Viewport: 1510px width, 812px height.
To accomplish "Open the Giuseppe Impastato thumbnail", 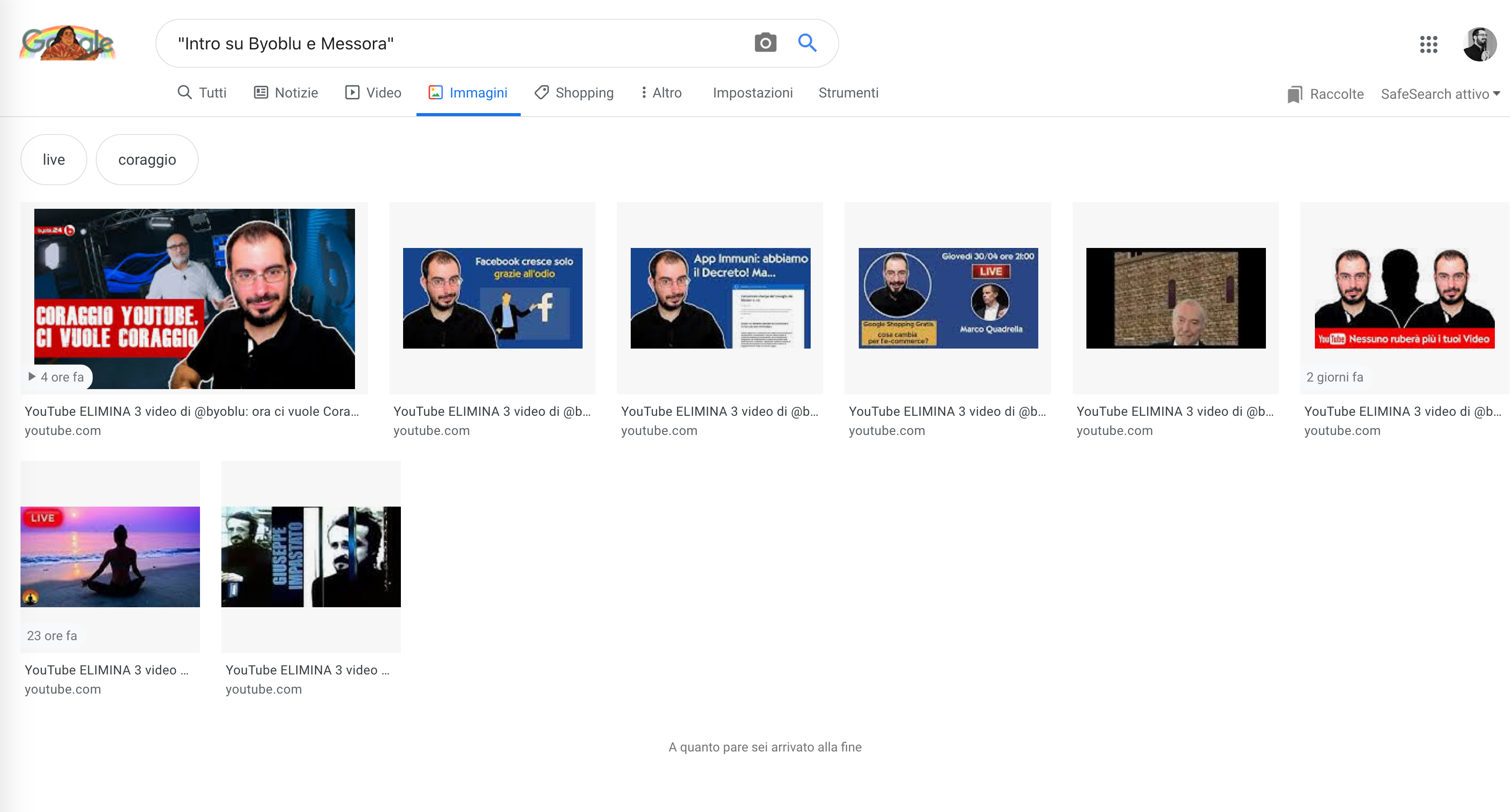I will point(311,556).
